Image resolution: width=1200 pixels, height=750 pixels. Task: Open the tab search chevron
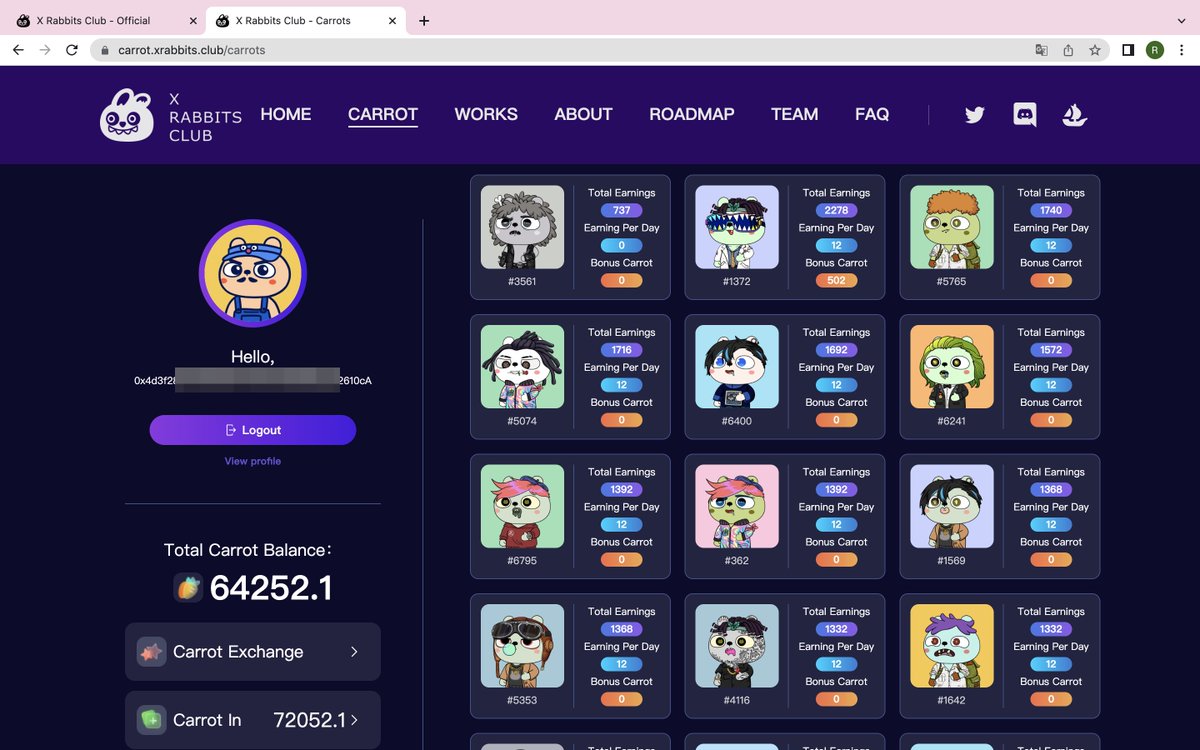[1181, 20]
